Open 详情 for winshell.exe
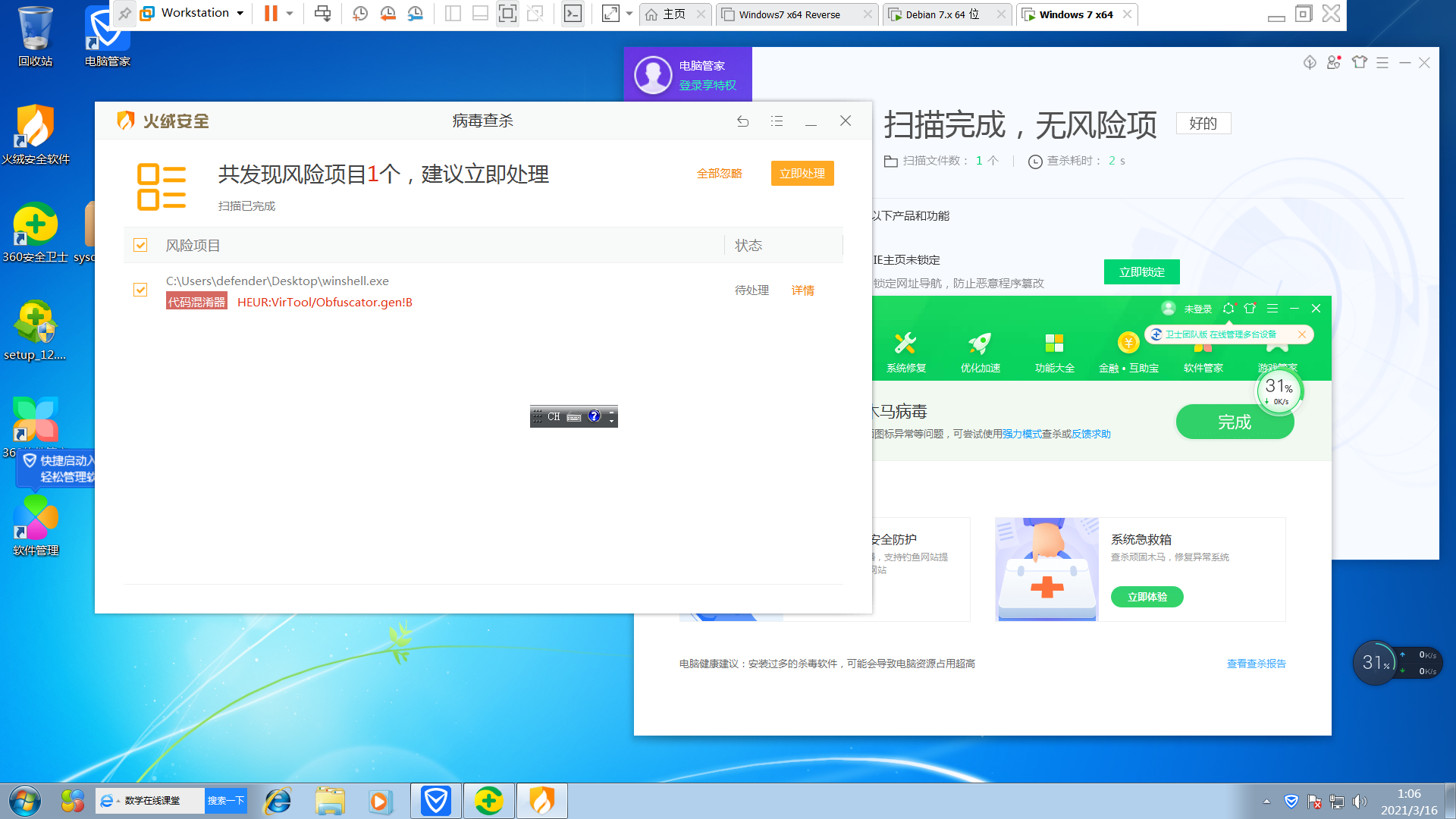The image size is (1456, 819). point(803,290)
